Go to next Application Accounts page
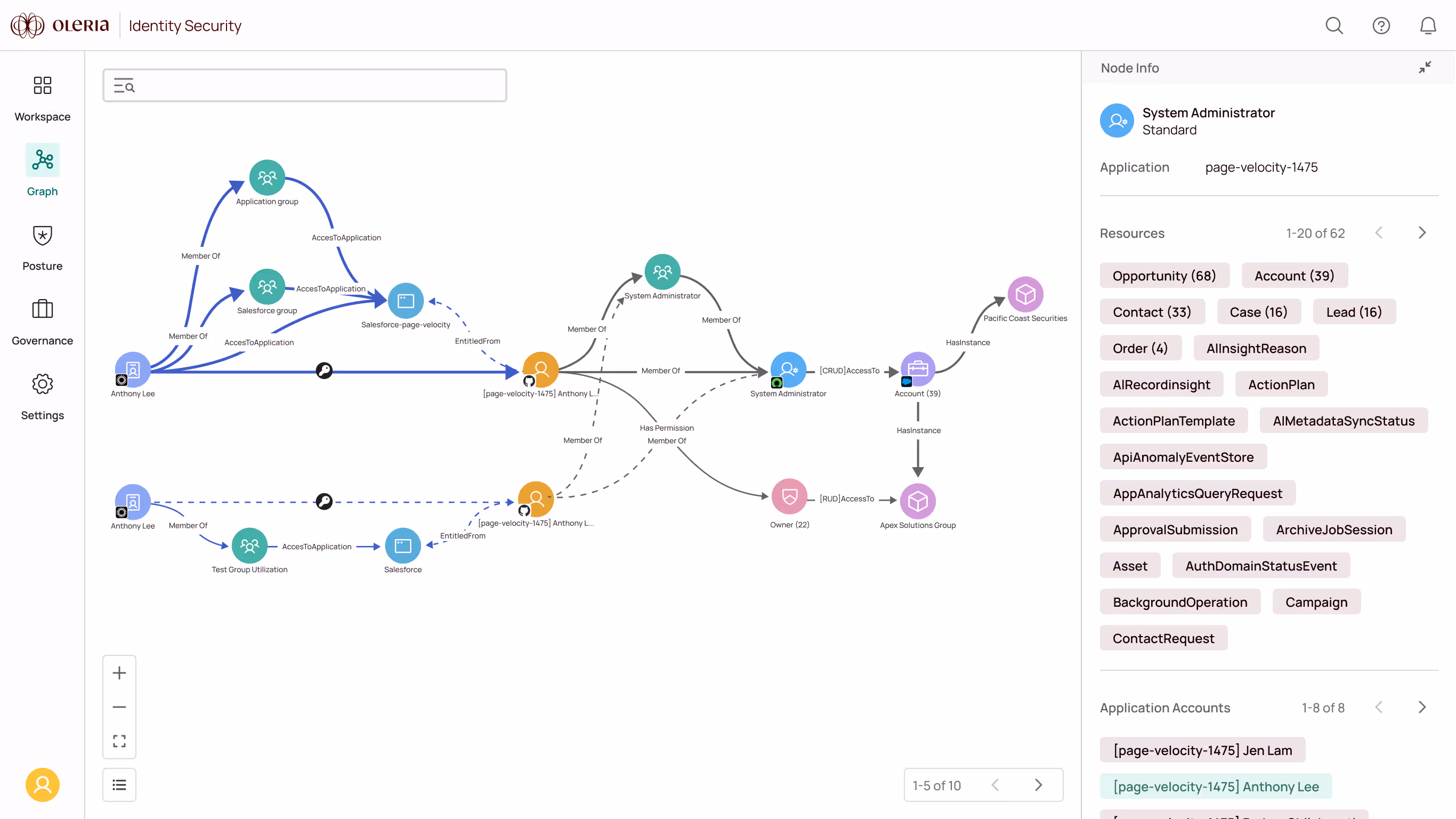 click(1422, 707)
